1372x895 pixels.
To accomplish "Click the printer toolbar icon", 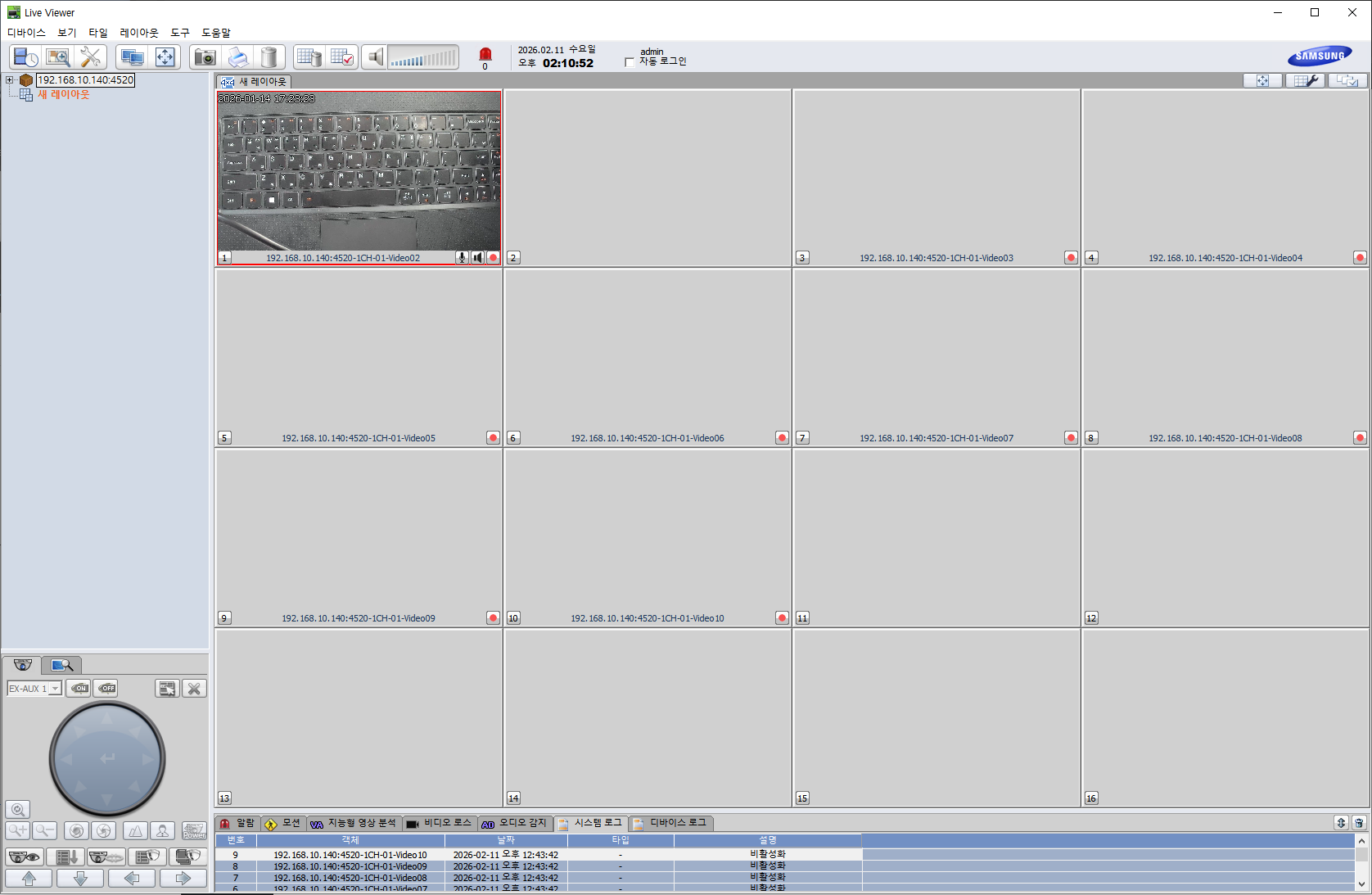I will tap(237, 57).
